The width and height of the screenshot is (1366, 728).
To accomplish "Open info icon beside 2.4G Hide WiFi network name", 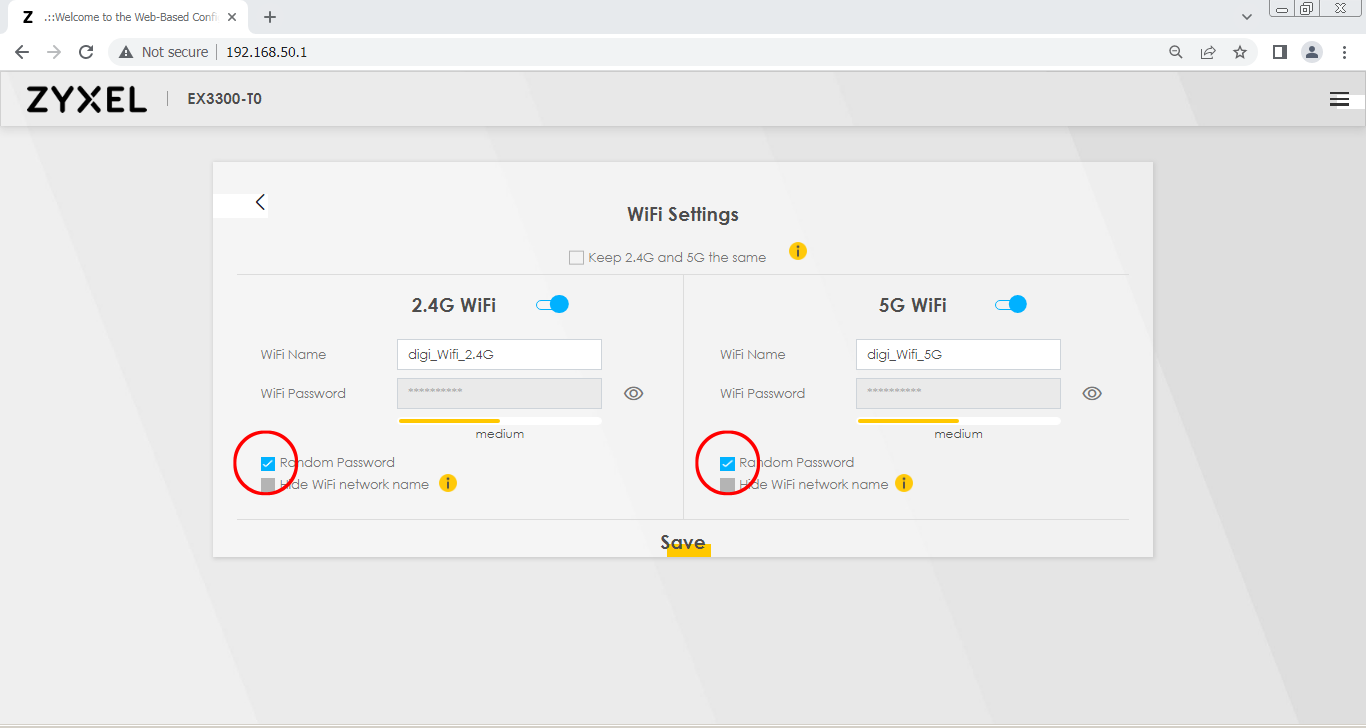I will (x=448, y=484).
